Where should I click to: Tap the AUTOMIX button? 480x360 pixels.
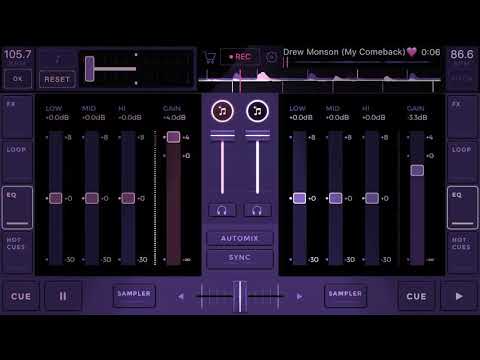[240, 238]
